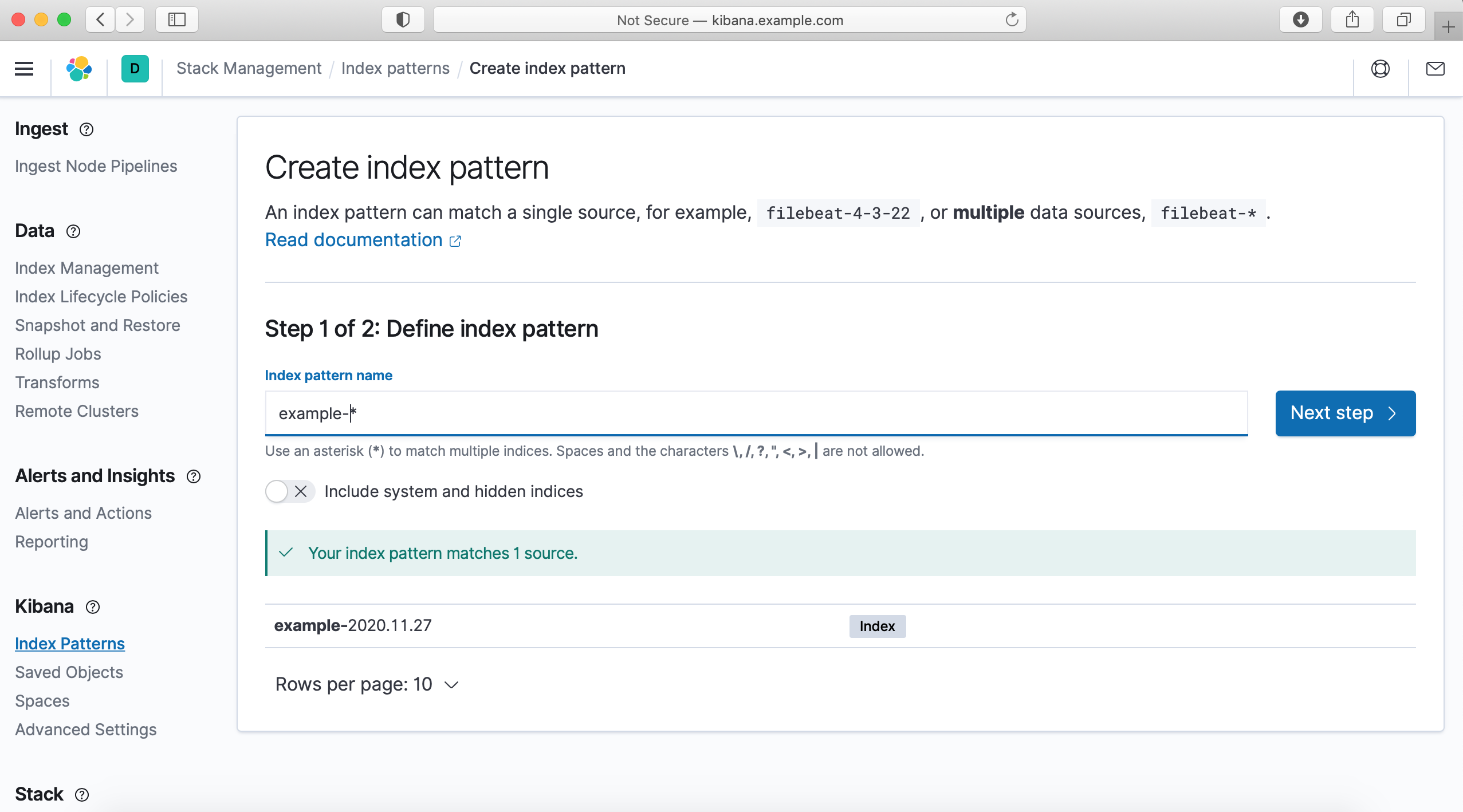Click the Next step button

[x=1345, y=412]
